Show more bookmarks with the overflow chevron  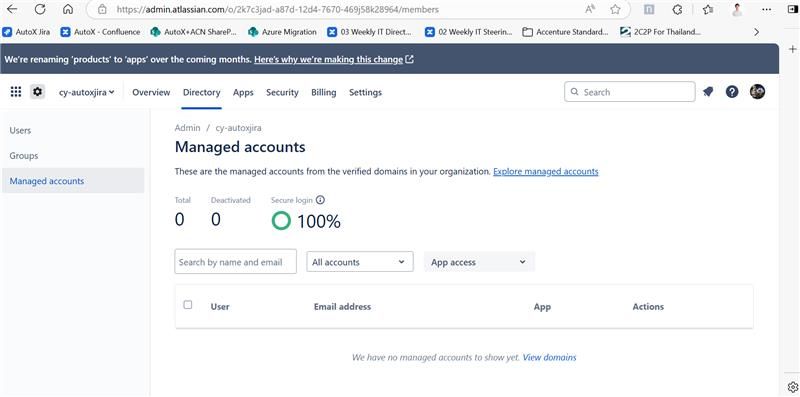coord(756,32)
